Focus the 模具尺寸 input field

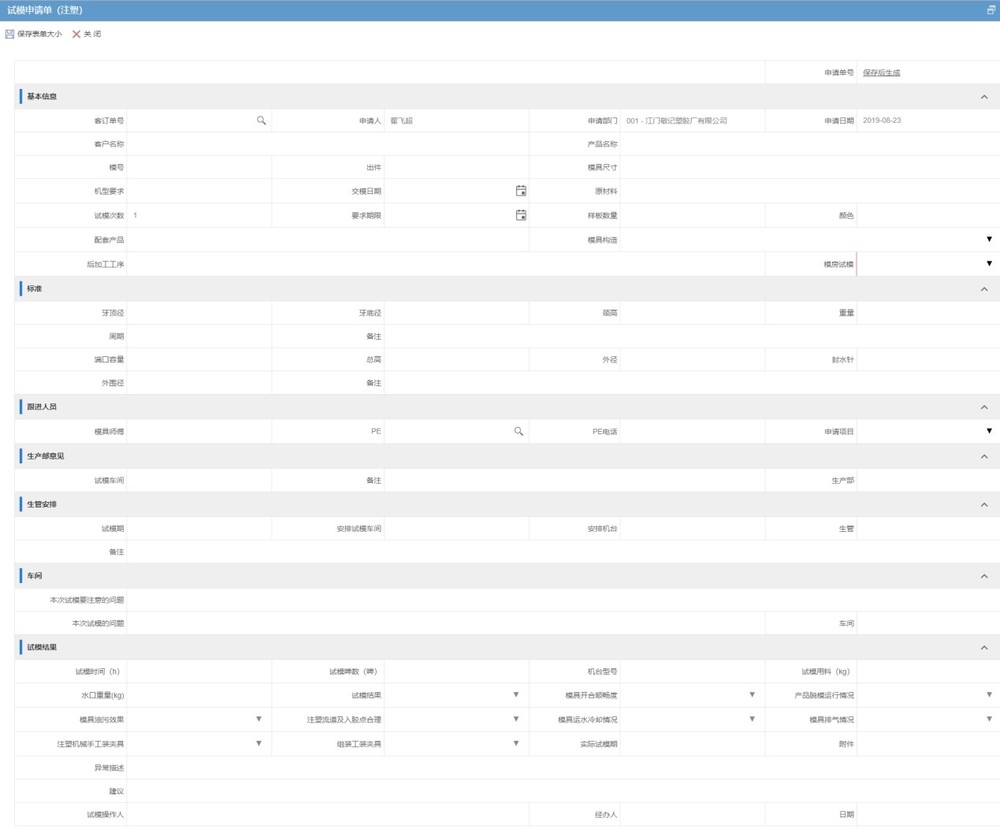(x=809, y=168)
